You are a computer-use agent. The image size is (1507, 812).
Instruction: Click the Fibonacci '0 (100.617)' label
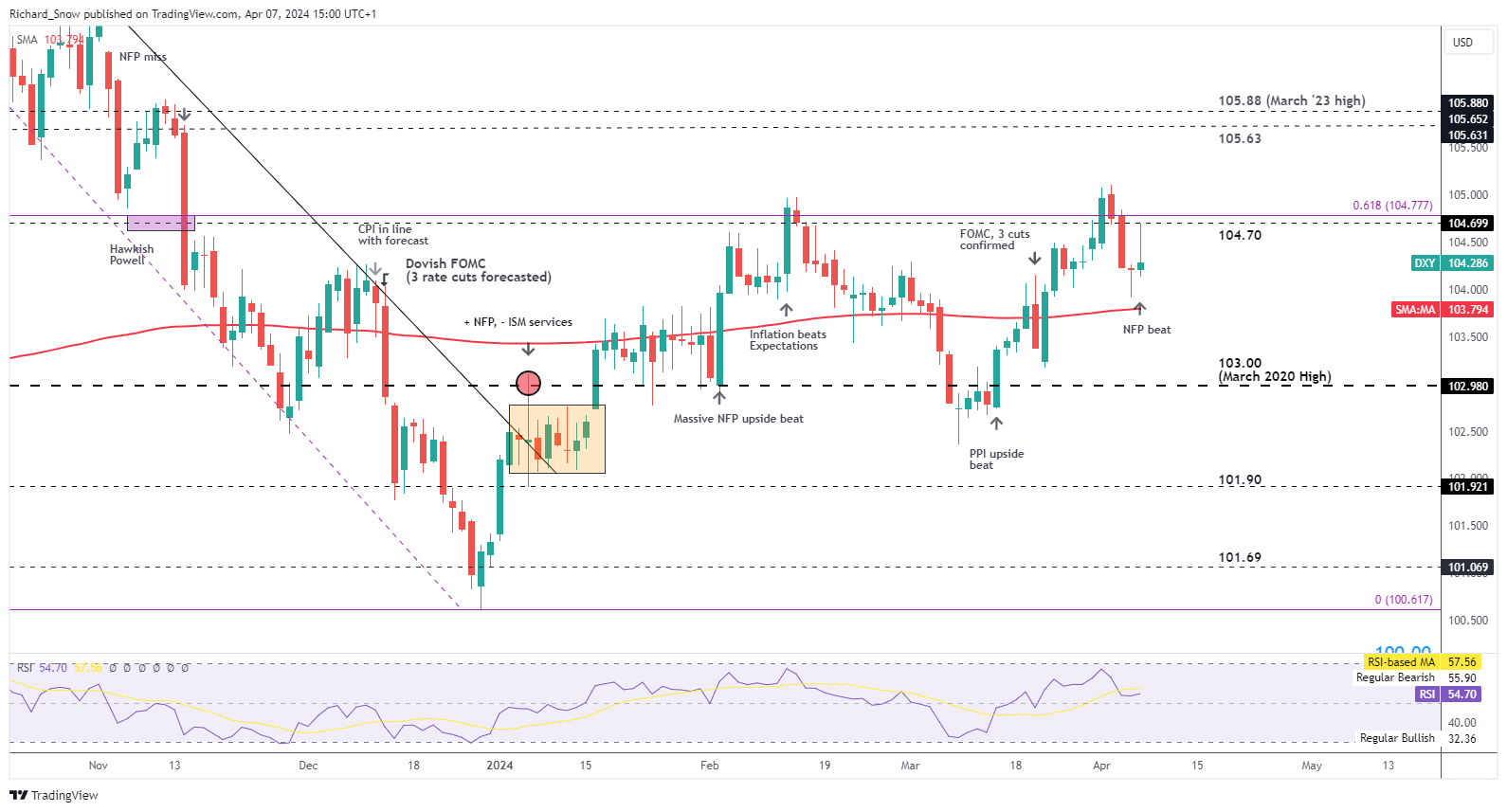[x=1404, y=600]
